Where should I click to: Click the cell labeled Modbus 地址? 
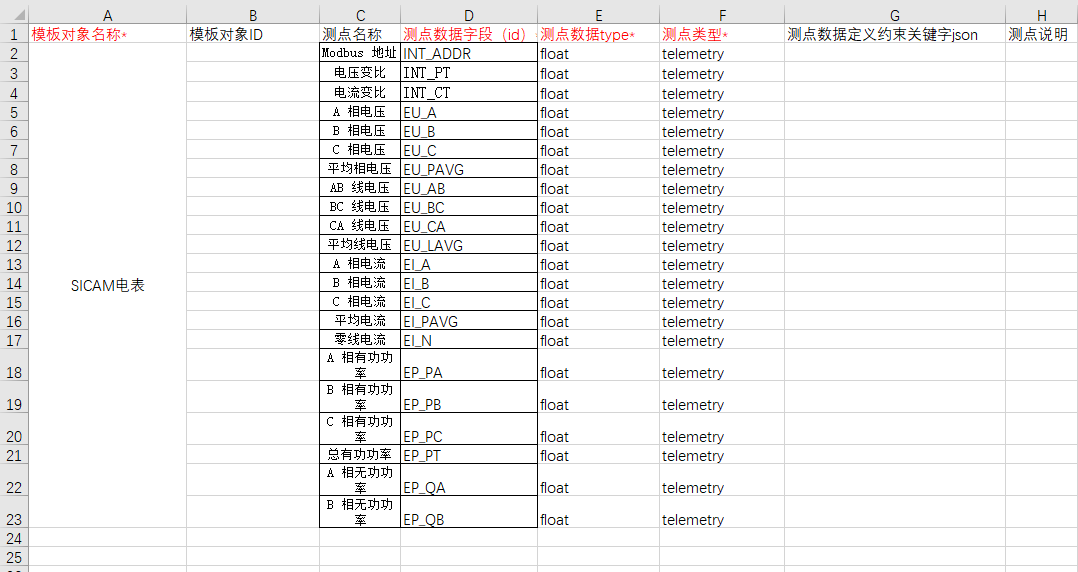point(360,53)
